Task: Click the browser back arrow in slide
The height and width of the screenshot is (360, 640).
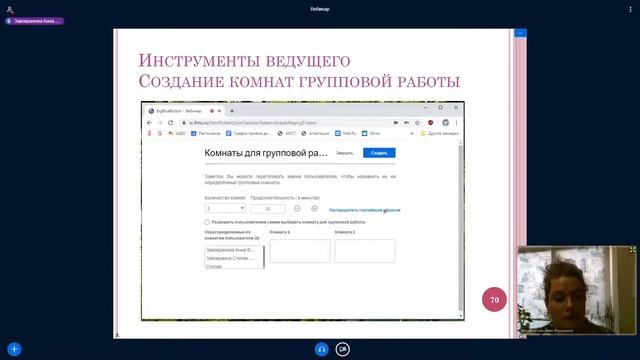Action: (x=149, y=122)
